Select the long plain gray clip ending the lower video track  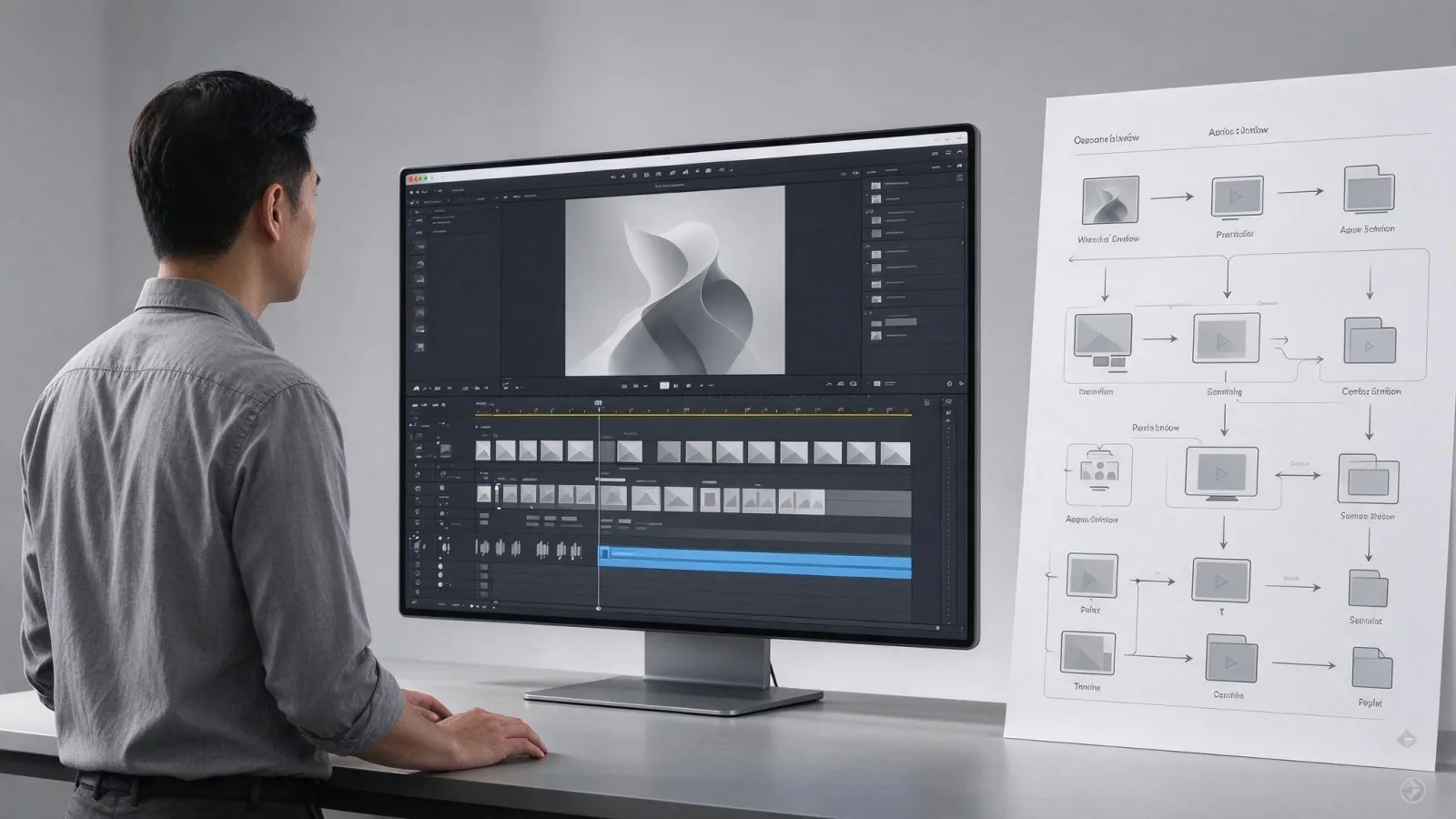(x=868, y=502)
